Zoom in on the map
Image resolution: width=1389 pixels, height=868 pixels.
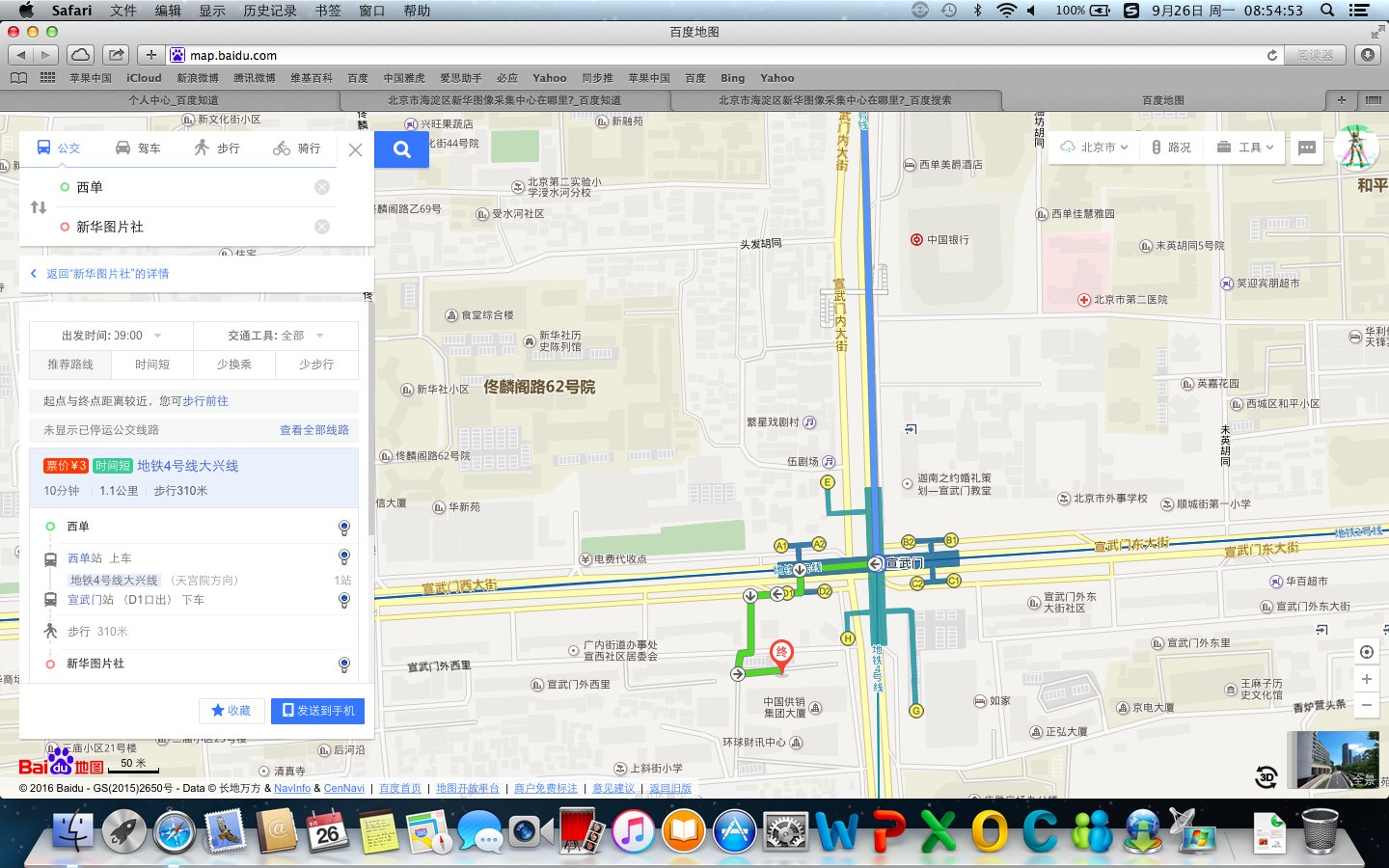[1366, 679]
